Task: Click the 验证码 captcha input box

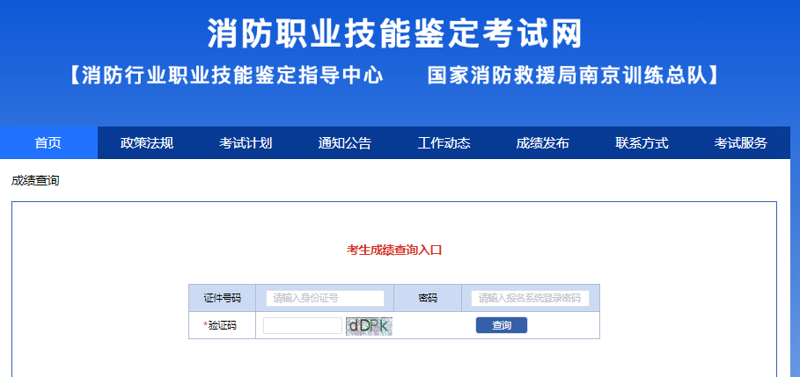Action: coord(303,325)
